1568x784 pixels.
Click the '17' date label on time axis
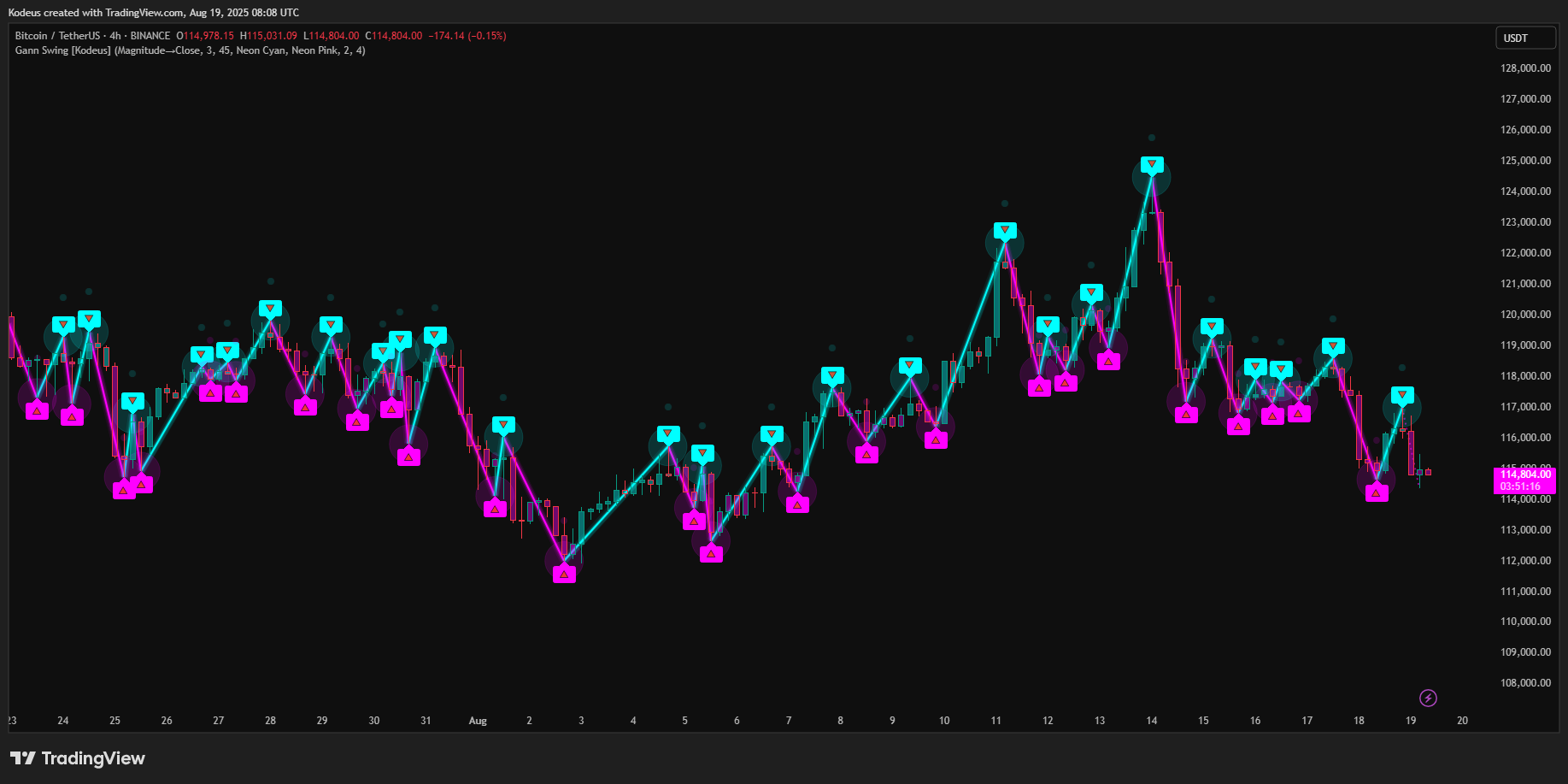point(1307,721)
